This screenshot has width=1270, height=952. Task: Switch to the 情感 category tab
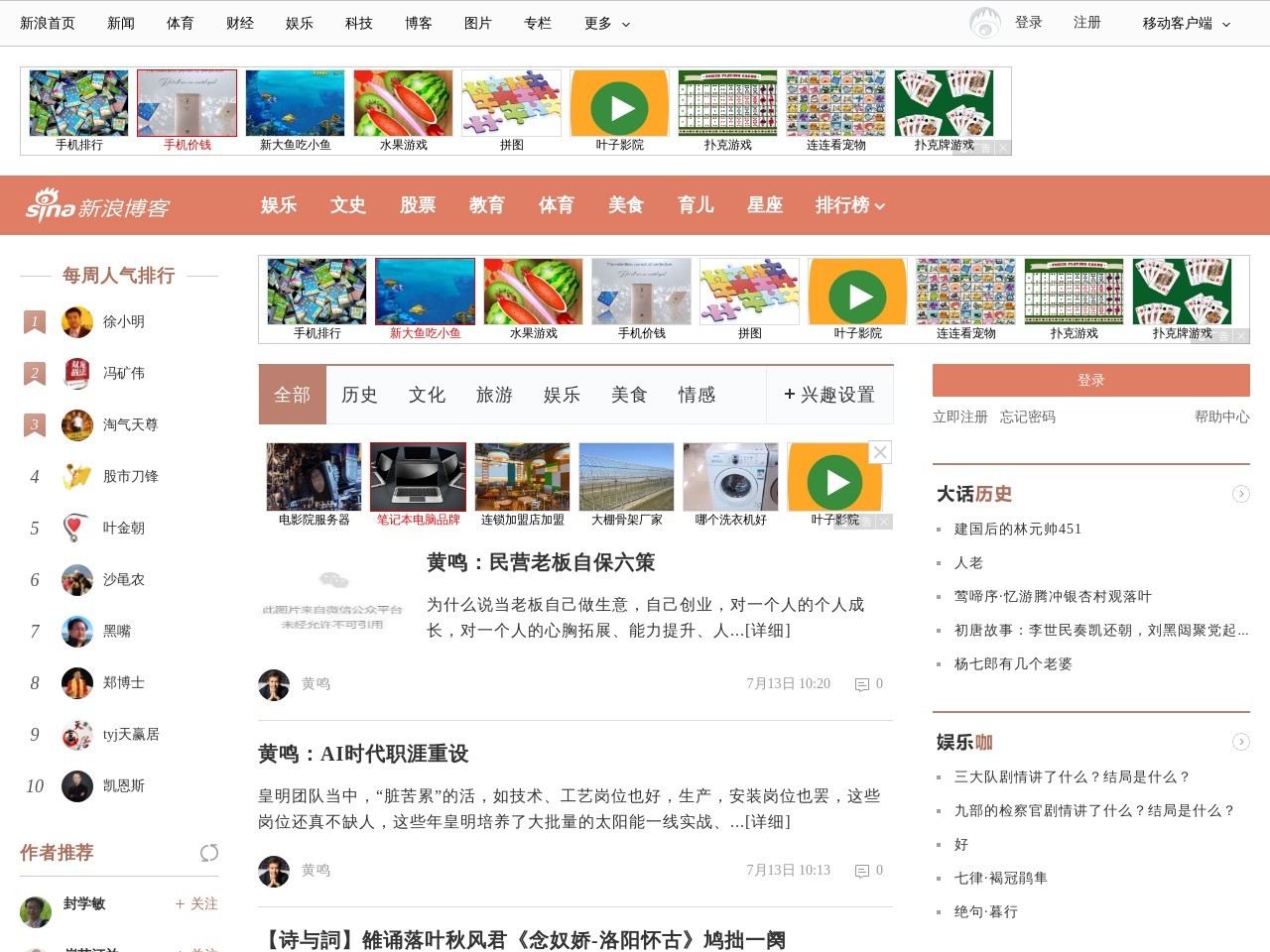click(x=698, y=395)
